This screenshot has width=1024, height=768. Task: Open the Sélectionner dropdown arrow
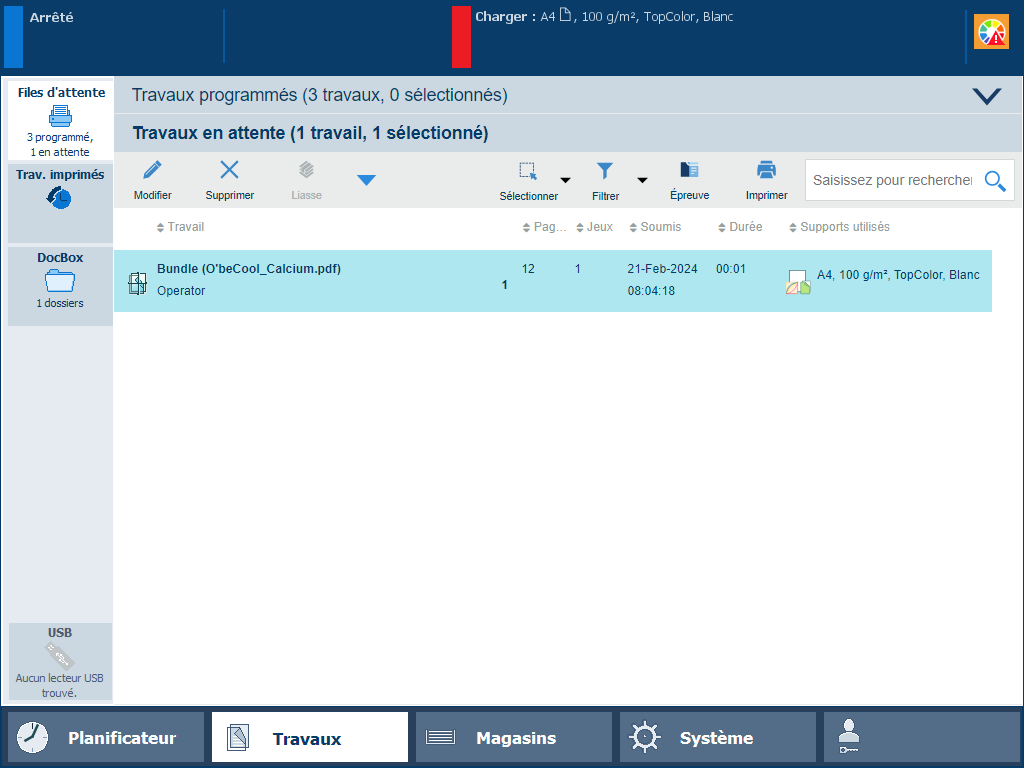pyautogui.click(x=565, y=181)
